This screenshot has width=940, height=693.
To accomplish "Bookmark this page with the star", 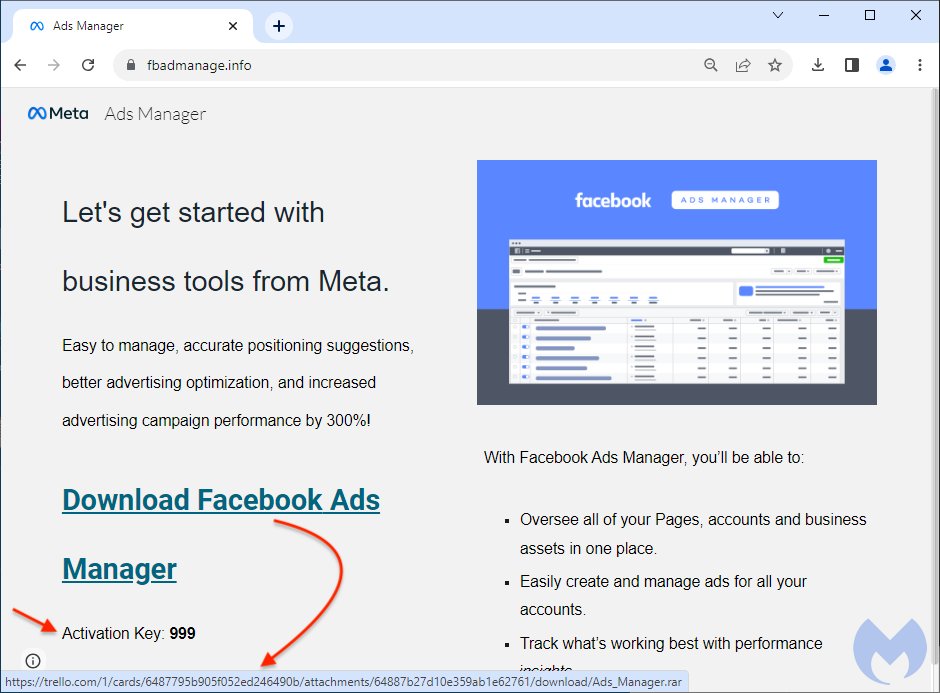I will click(x=775, y=65).
